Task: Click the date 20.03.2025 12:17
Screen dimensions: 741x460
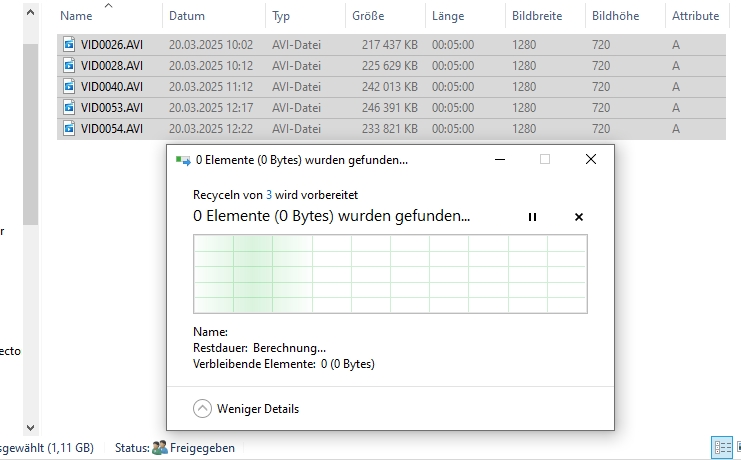Action: (211, 107)
